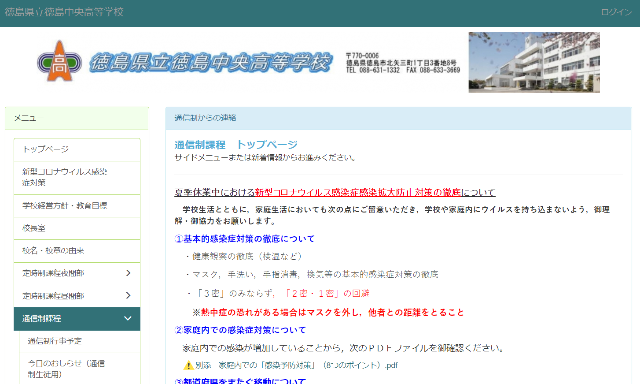Click the school emblem logo icon
The width and height of the screenshot is (640, 384).
pos(59,62)
